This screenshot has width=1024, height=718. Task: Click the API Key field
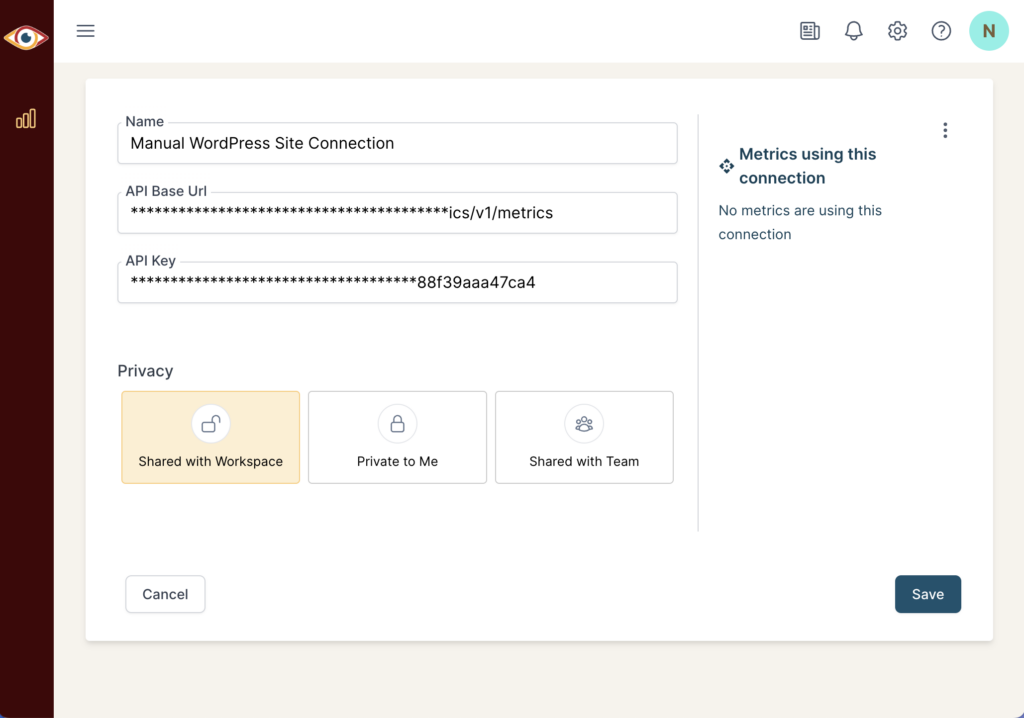(x=397, y=283)
